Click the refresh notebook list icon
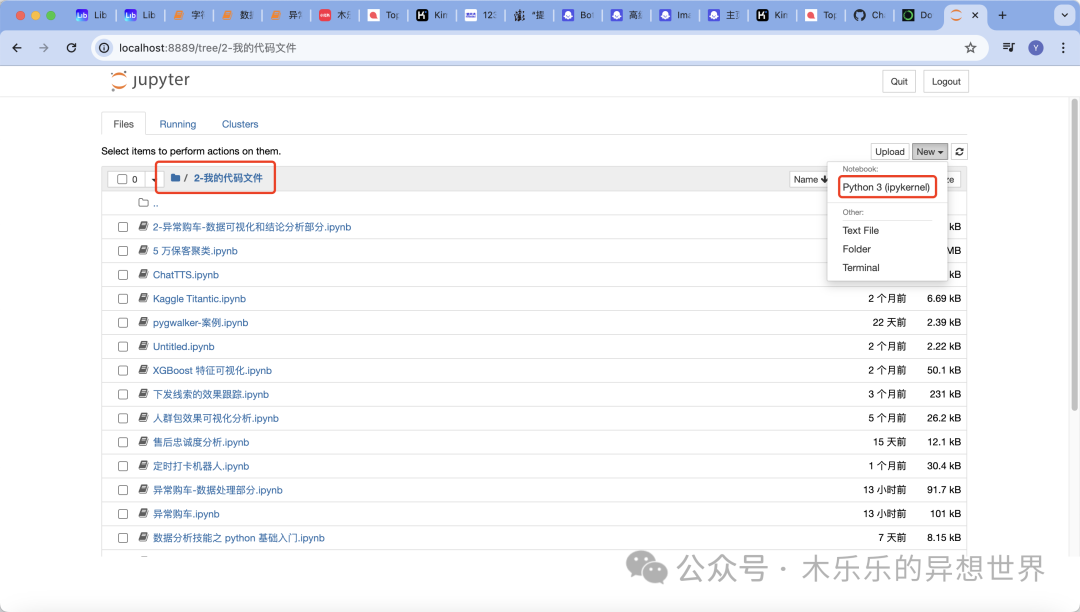 (x=959, y=151)
